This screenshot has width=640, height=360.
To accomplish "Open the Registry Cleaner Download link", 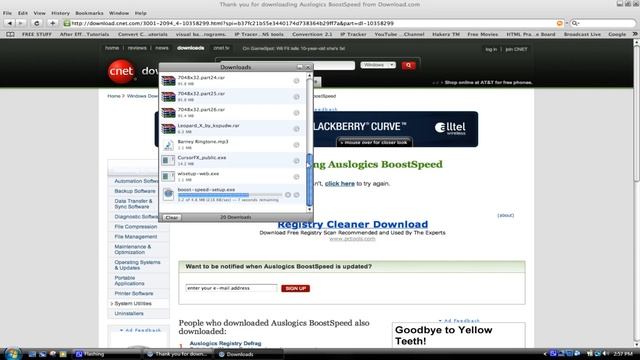I will click(353, 224).
